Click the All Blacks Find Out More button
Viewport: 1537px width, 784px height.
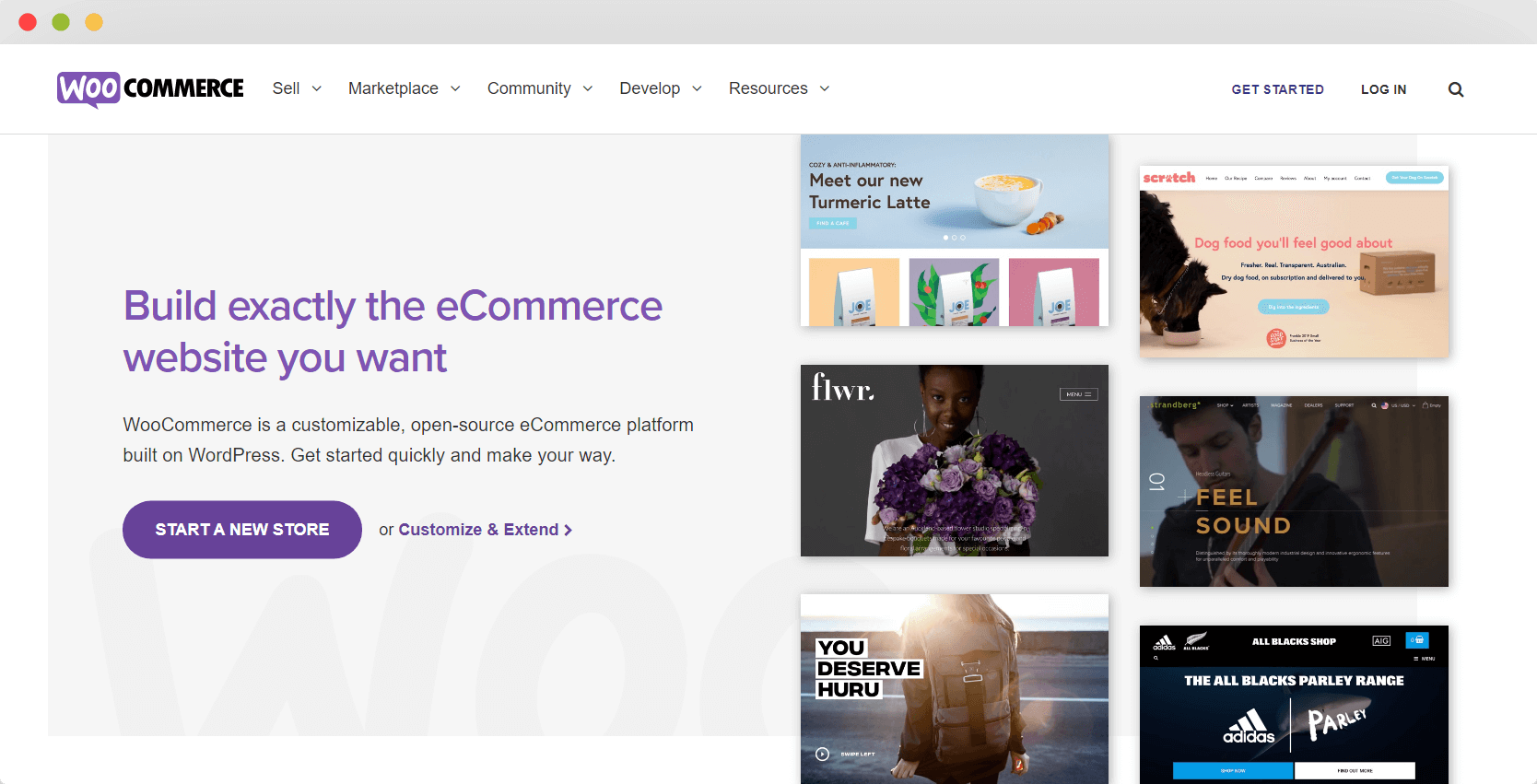click(x=1355, y=770)
